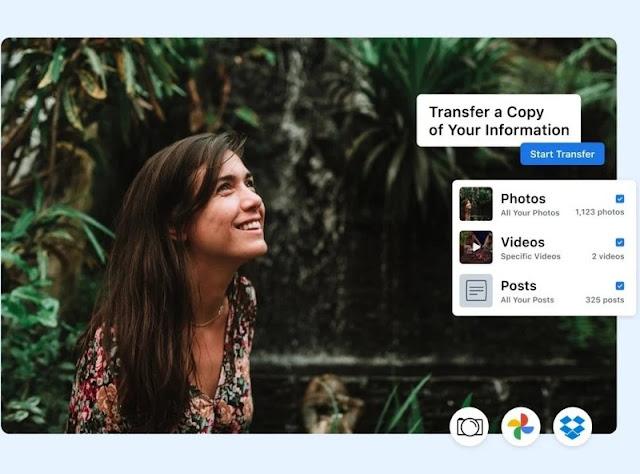Click the "Transfer a Copy of Your Information" heading
Screen dimensions: 640x474
[499, 121]
